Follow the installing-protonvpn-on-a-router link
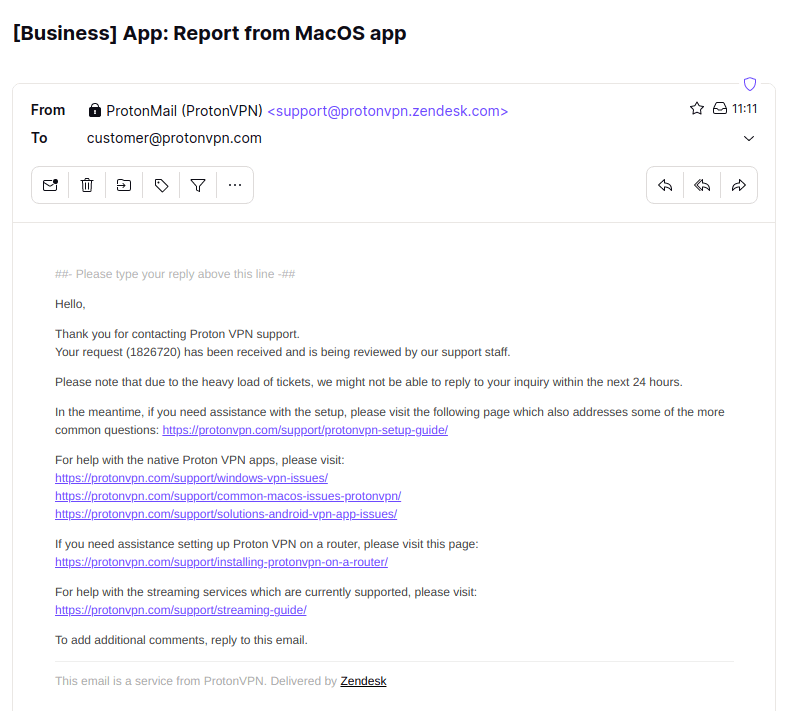Screen dimensions: 789x711 click(x=221, y=562)
